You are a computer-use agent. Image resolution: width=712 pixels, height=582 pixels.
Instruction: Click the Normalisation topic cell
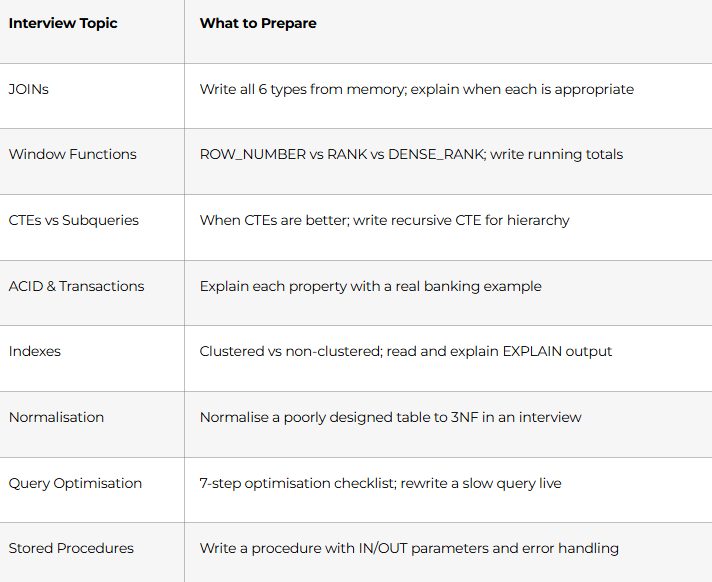pyautogui.click(x=56, y=417)
